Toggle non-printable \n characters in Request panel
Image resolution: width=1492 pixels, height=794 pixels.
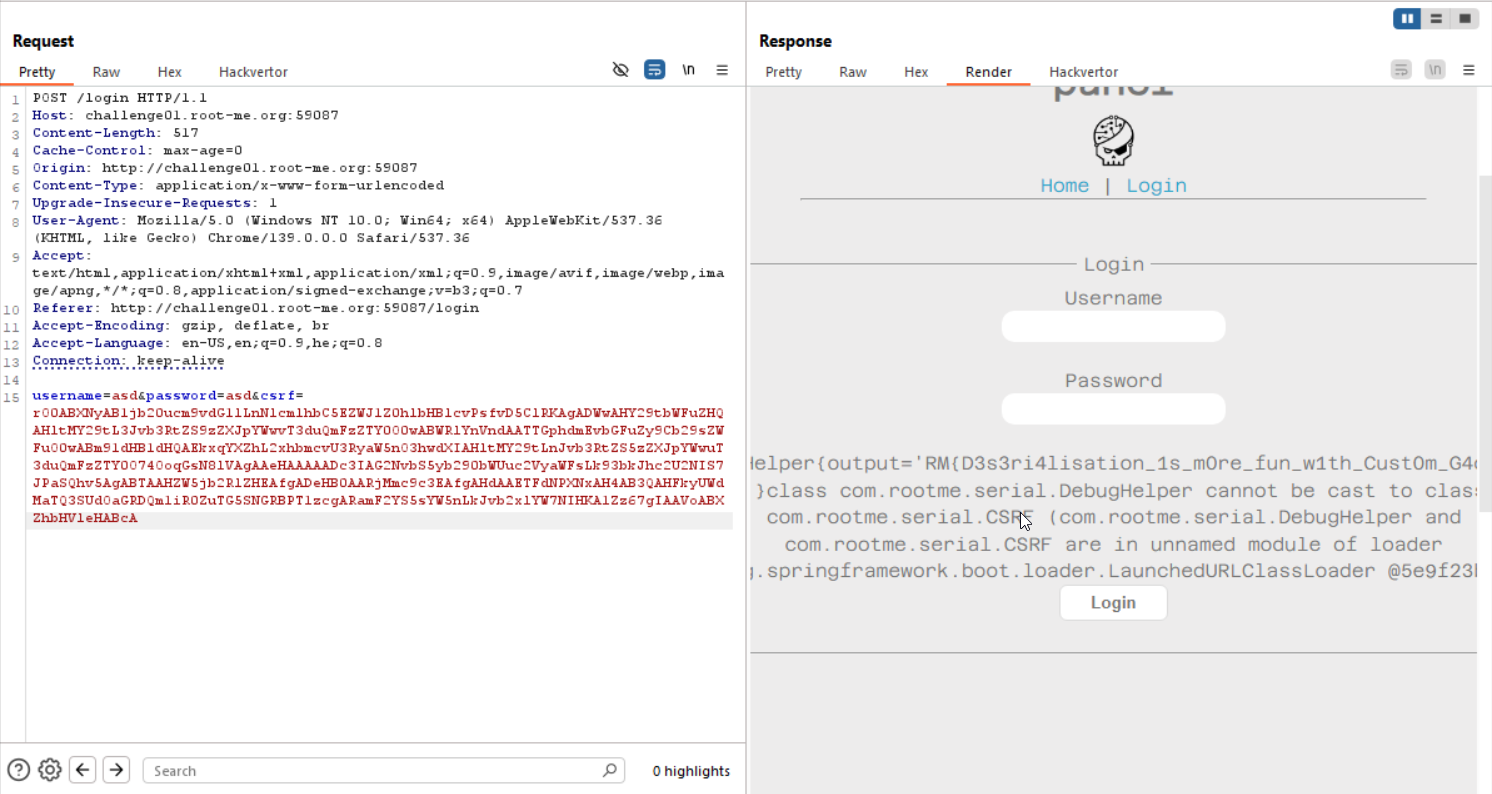click(688, 70)
